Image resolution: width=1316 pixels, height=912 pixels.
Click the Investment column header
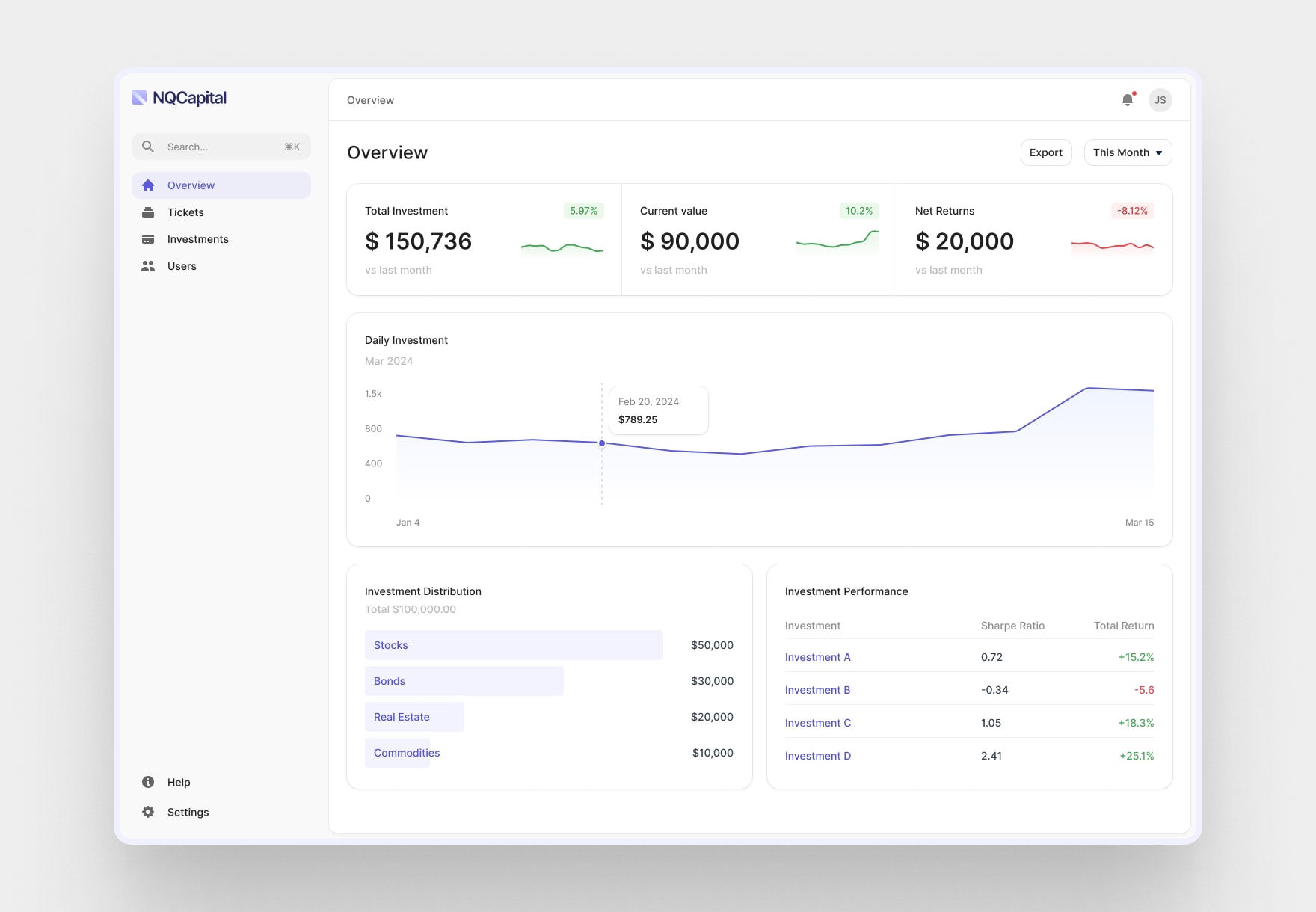pos(813,626)
